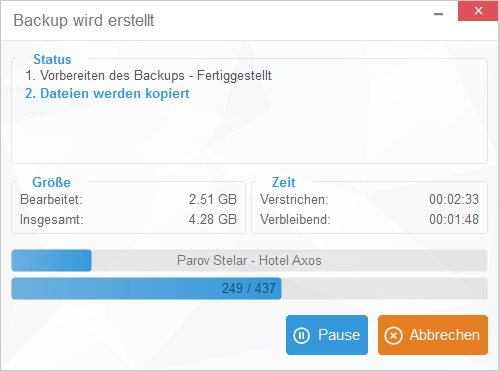Click the Verbleibend time 00:01:48
The height and width of the screenshot is (371, 499).
click(454, 219)
